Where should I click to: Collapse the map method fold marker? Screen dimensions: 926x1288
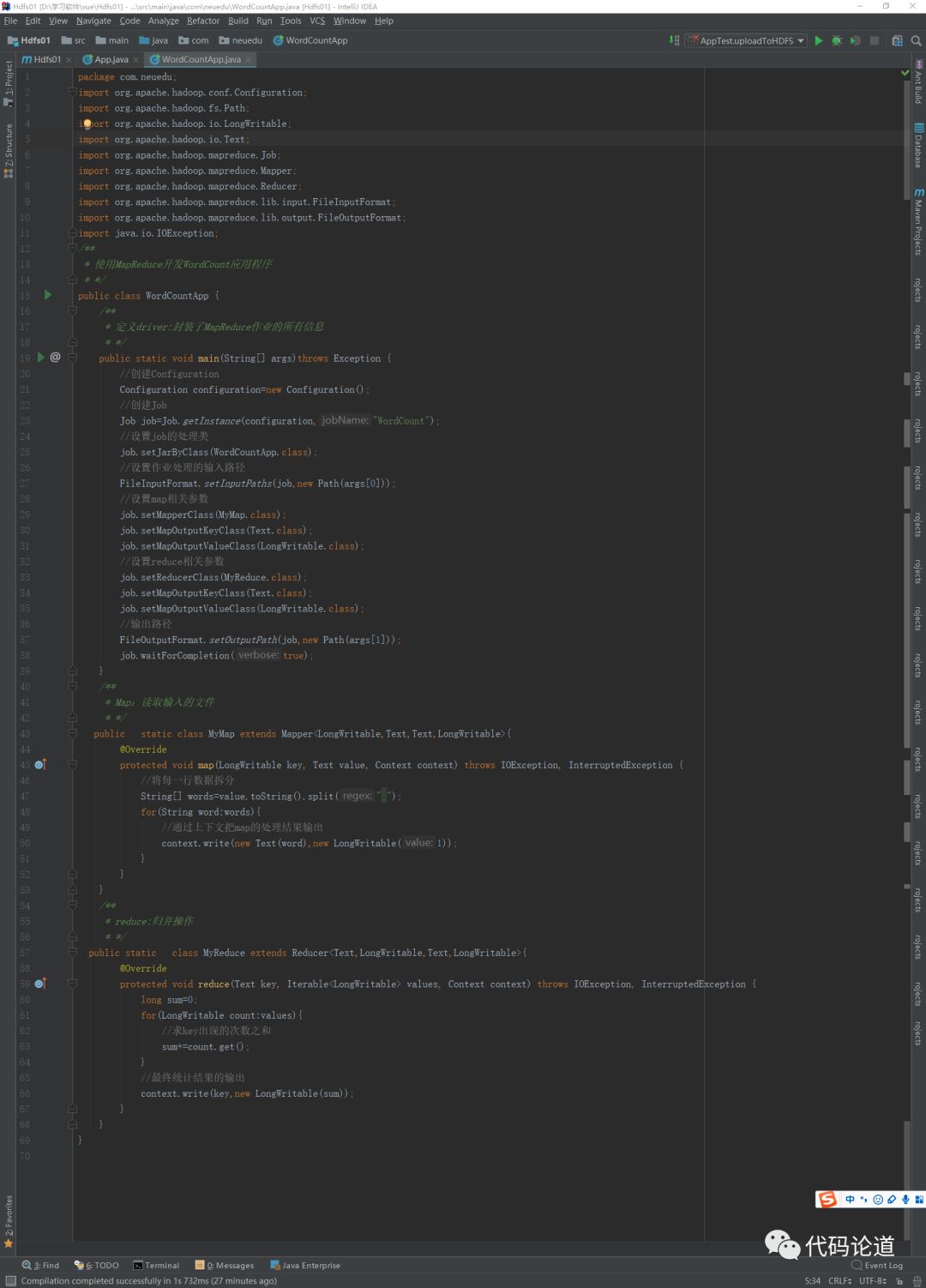point(73,764)
